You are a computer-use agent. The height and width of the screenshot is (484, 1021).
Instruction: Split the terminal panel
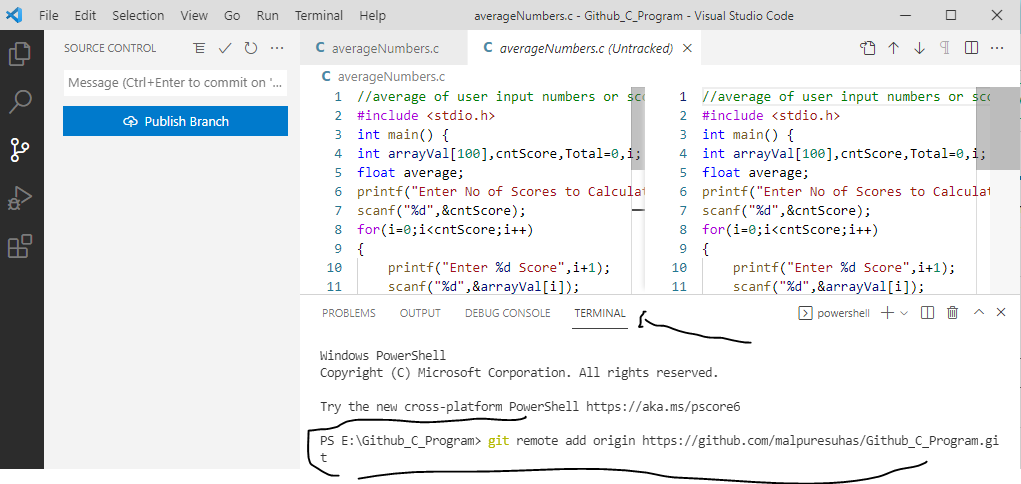point(928,313)
